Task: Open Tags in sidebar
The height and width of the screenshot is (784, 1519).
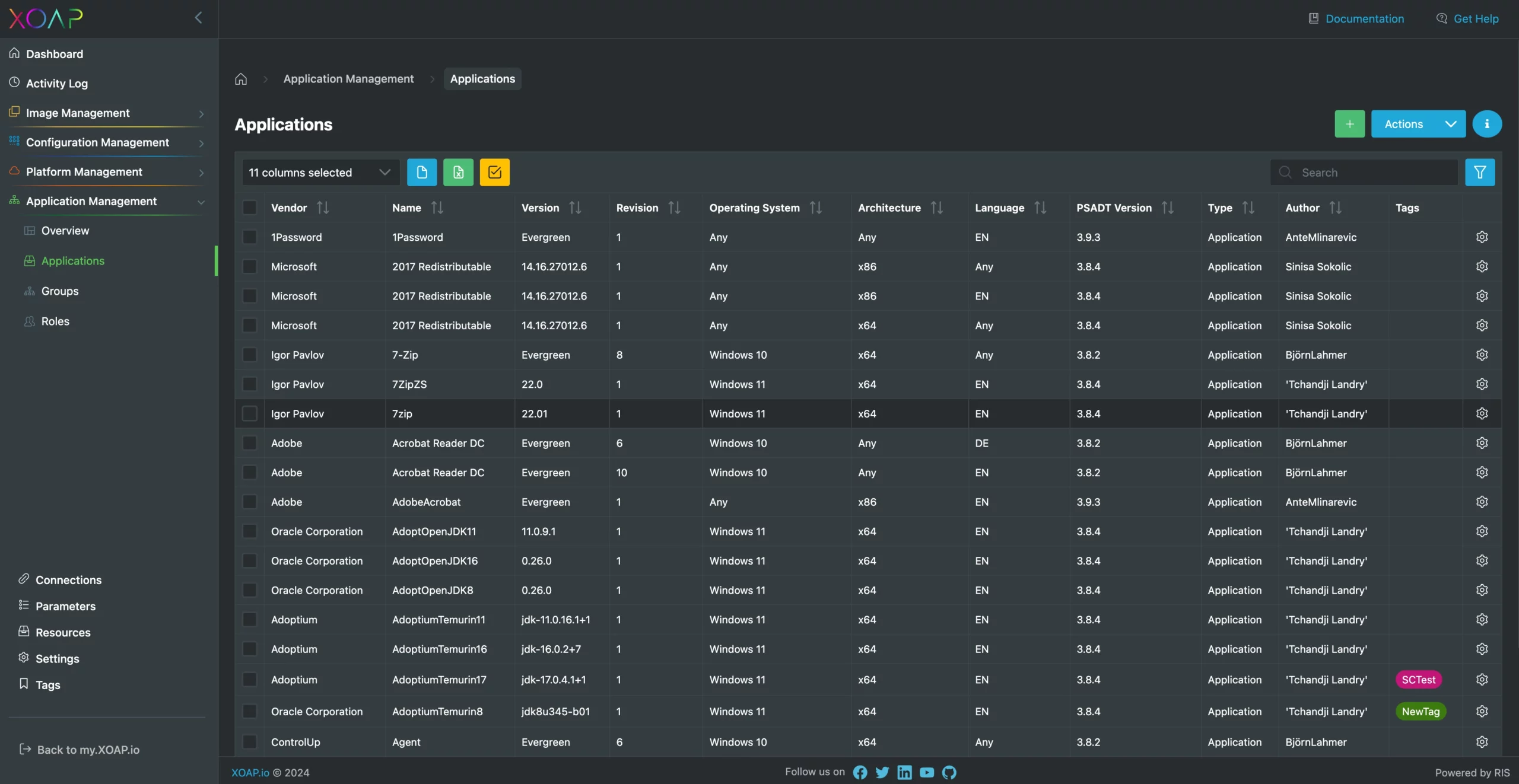Action: coord(47,684)
